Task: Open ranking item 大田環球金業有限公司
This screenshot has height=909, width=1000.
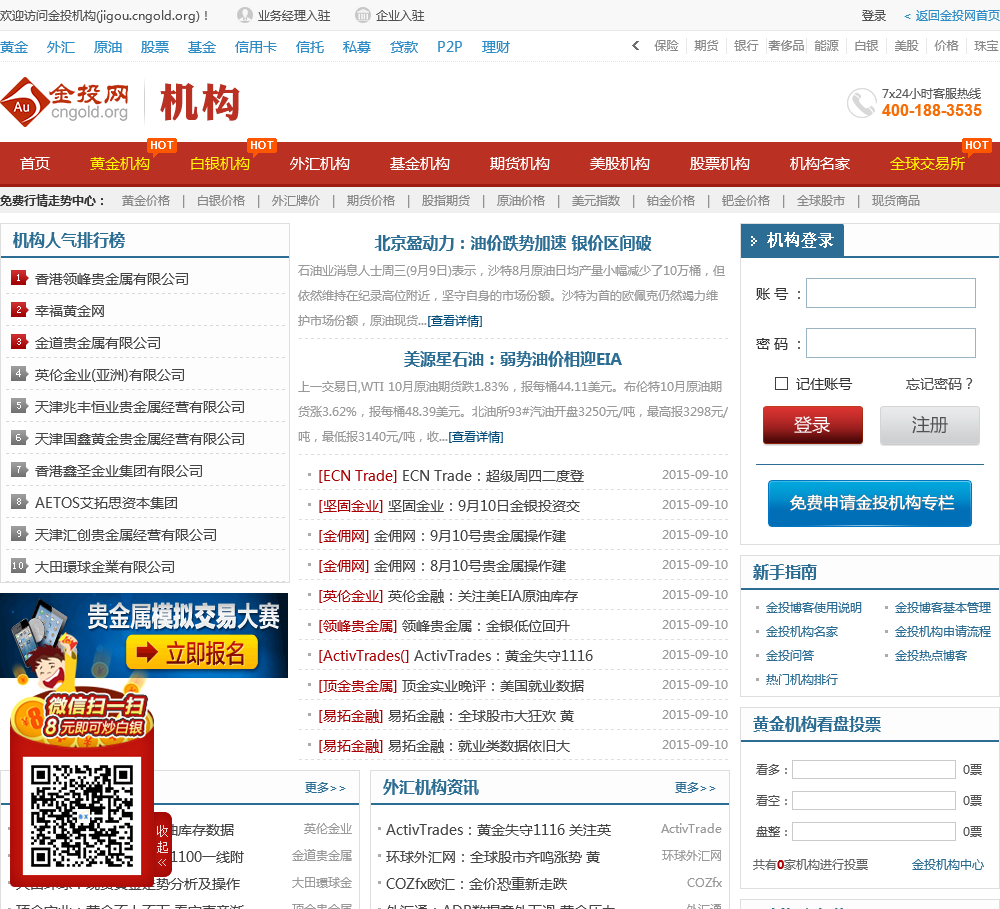Action: coord(105,566)
